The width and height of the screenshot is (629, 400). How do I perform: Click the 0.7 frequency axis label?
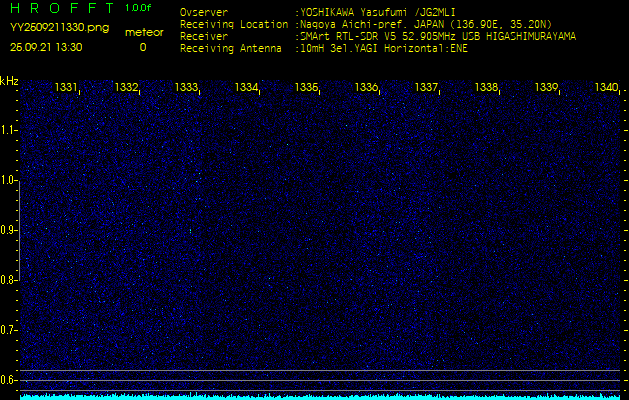[9, 329]
